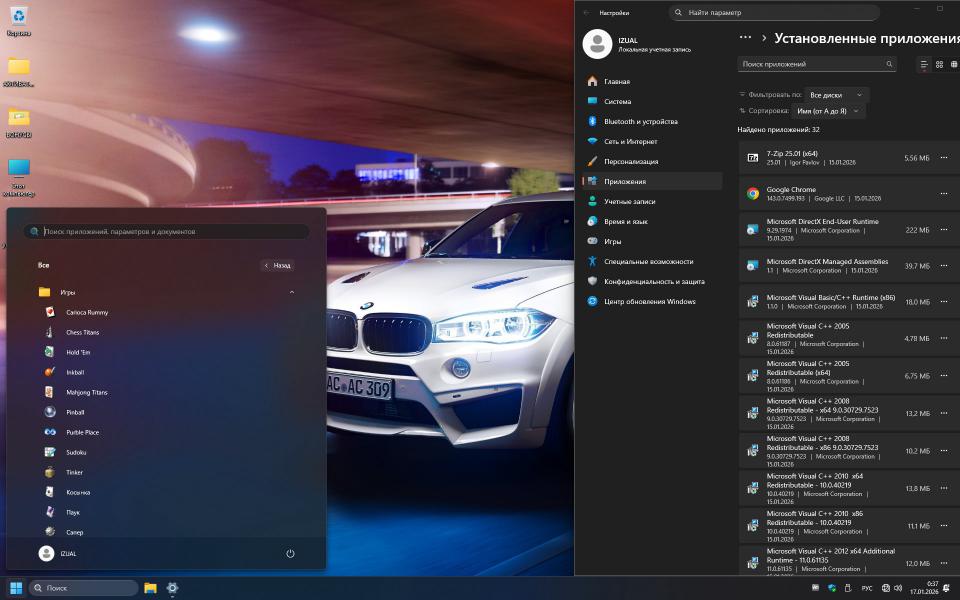Click the Назад button in Start menu
This screenshot has height=600, width=960.
[x=278, y=265]
